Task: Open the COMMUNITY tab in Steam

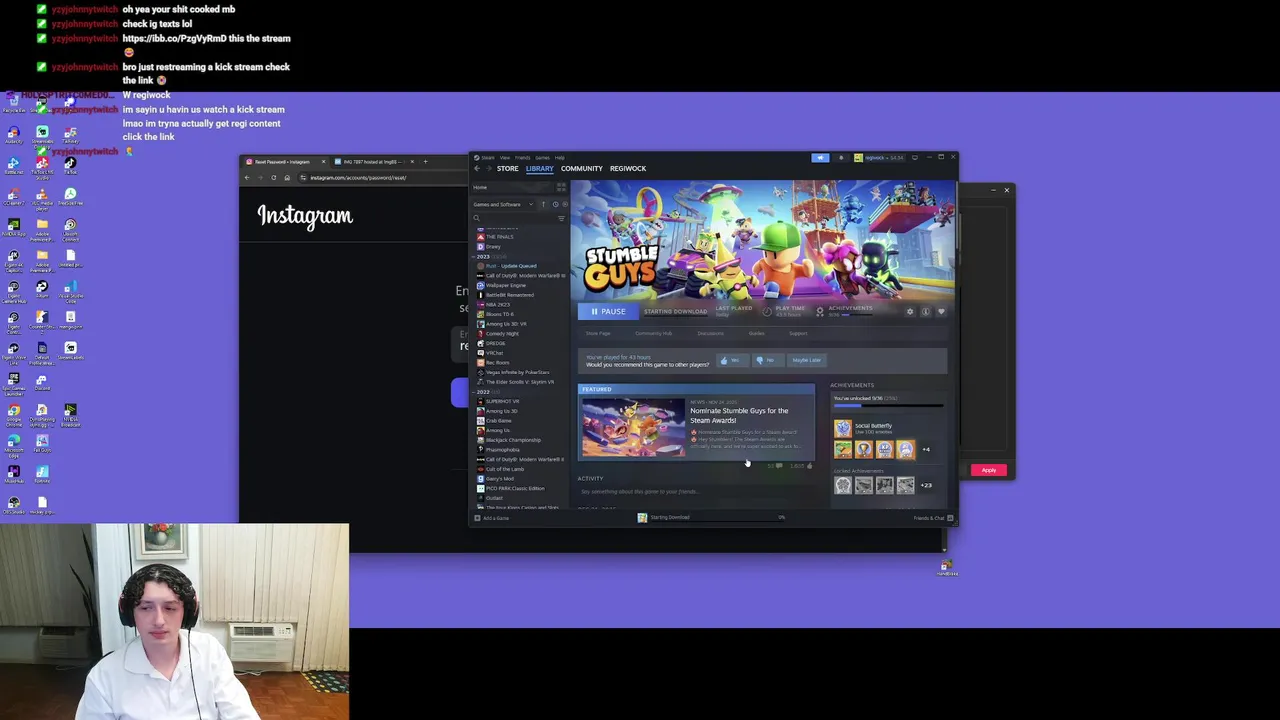Action: pyautogui.click(x=581, y=168)
